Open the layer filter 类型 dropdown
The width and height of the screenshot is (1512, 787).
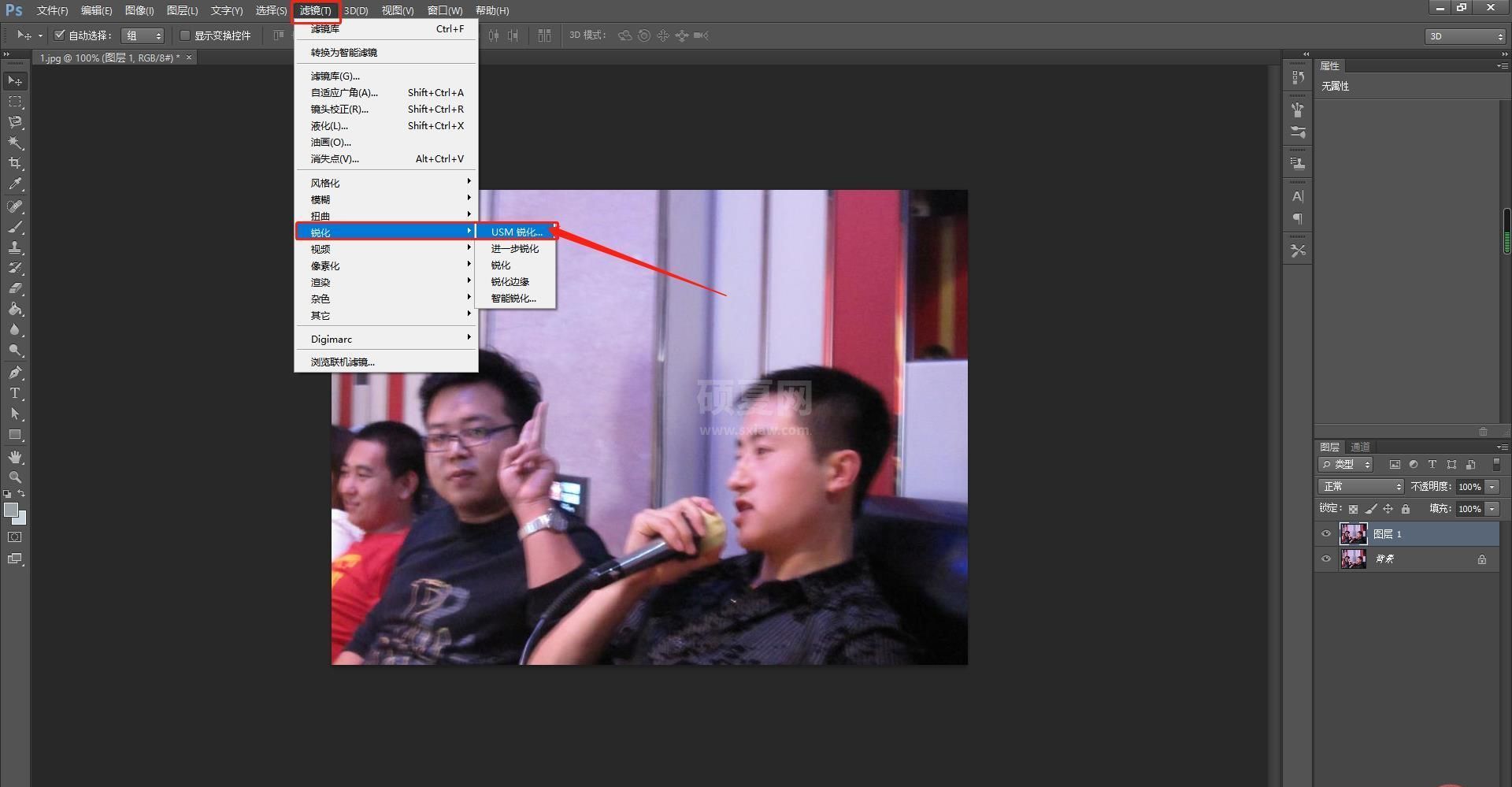[x=1346, y=465]
